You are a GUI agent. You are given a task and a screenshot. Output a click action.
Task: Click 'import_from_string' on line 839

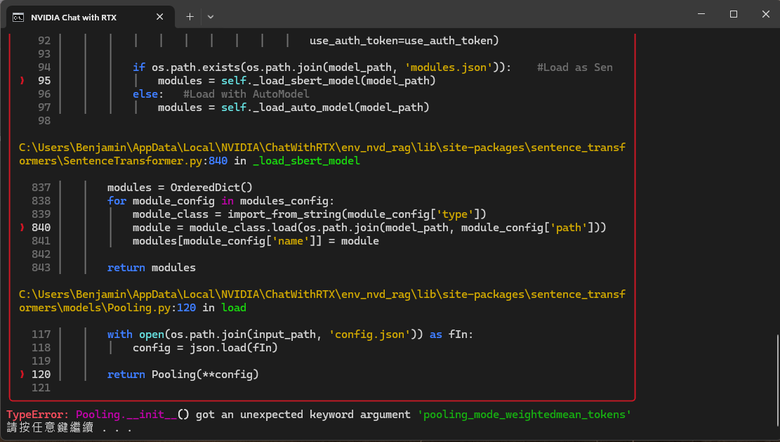[284, 214]
